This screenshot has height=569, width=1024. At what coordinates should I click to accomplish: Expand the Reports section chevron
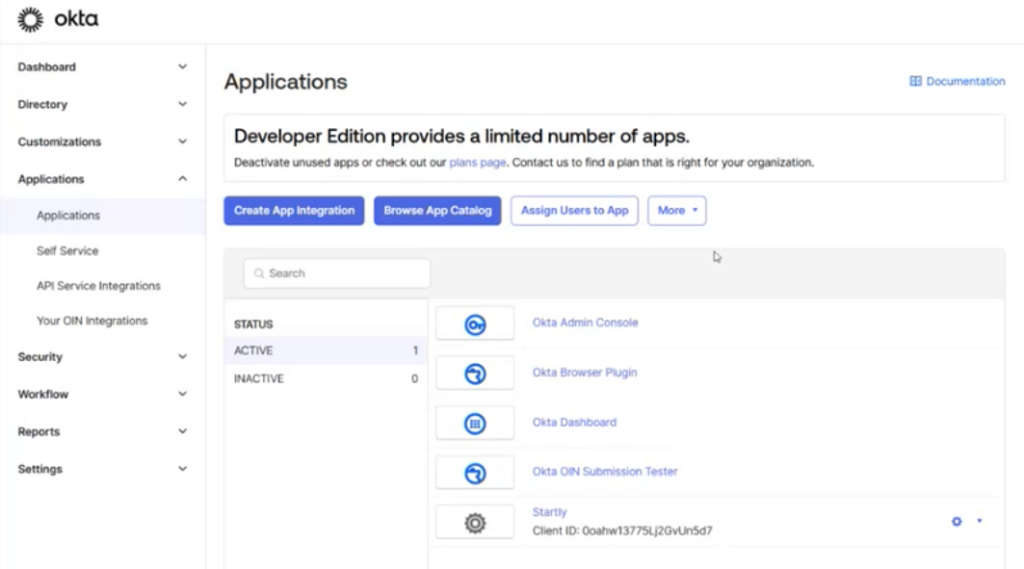(183, 431)
